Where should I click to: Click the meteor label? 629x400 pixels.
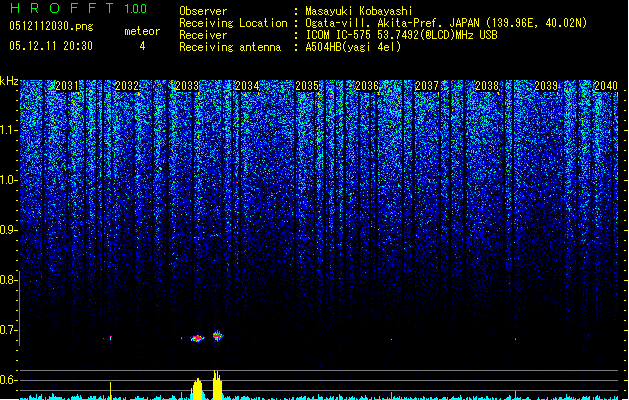pyautogui.click(x=142, y=31)
